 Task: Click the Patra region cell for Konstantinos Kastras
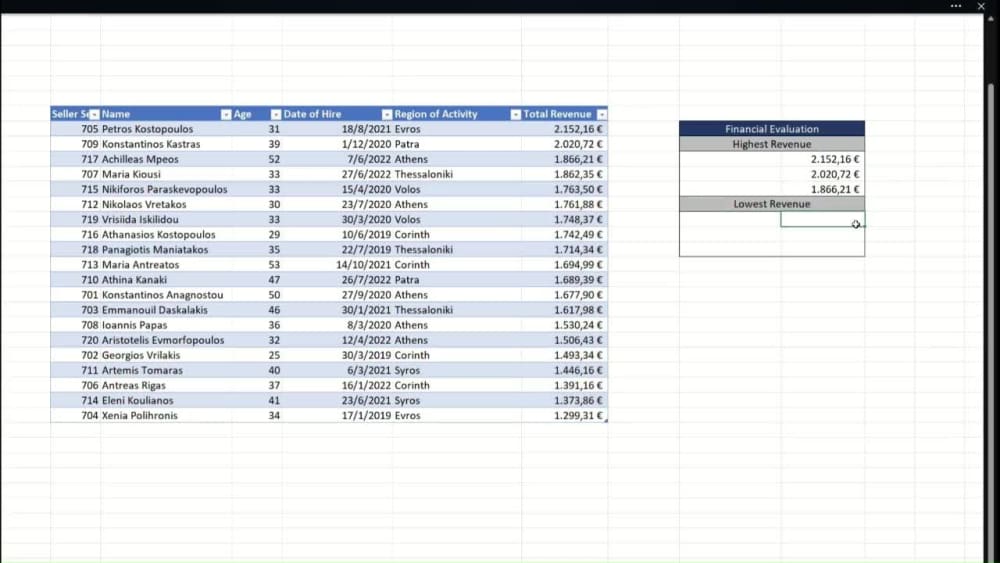click(457, 144)
